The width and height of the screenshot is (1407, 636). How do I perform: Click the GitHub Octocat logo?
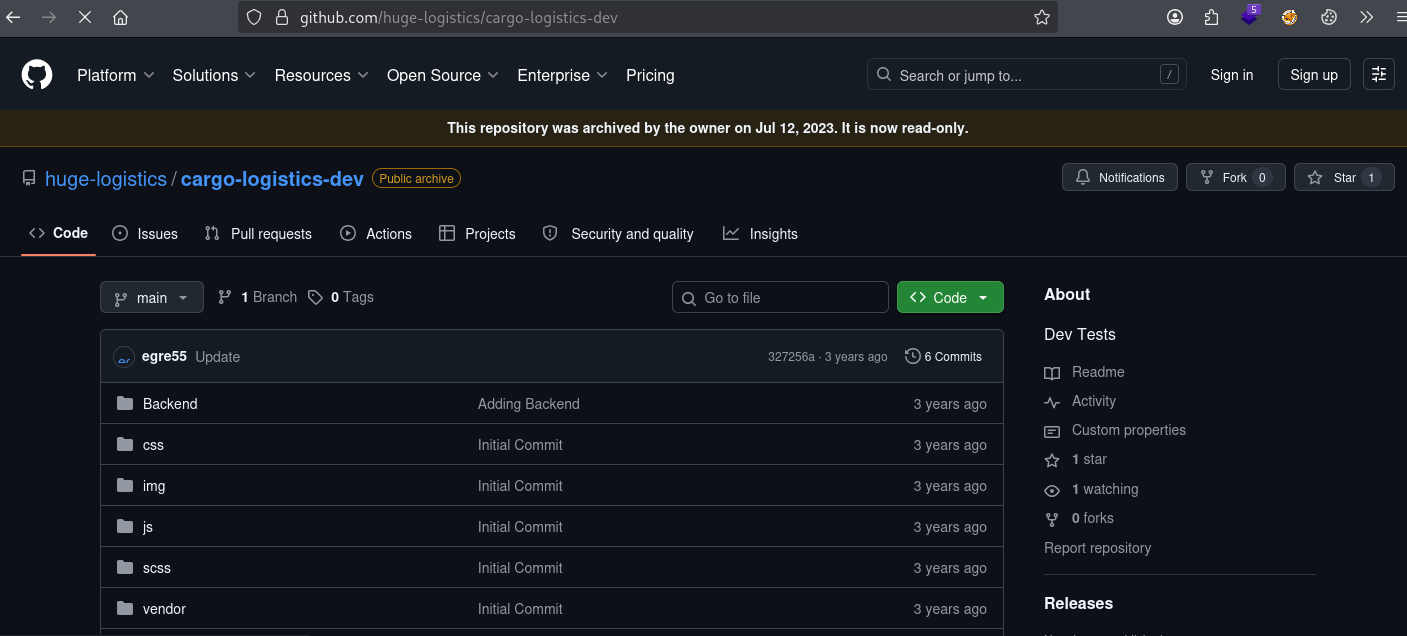[x=37, y=75]
